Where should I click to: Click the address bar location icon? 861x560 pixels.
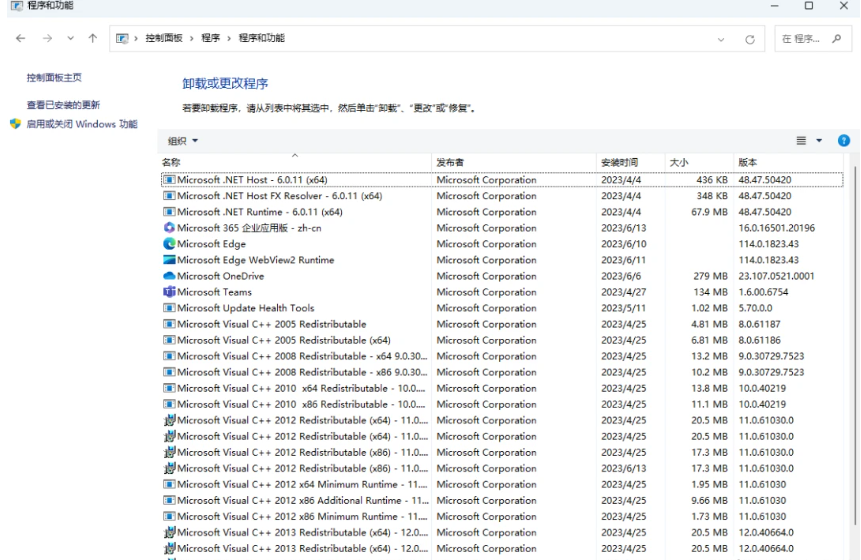point(122,38)
